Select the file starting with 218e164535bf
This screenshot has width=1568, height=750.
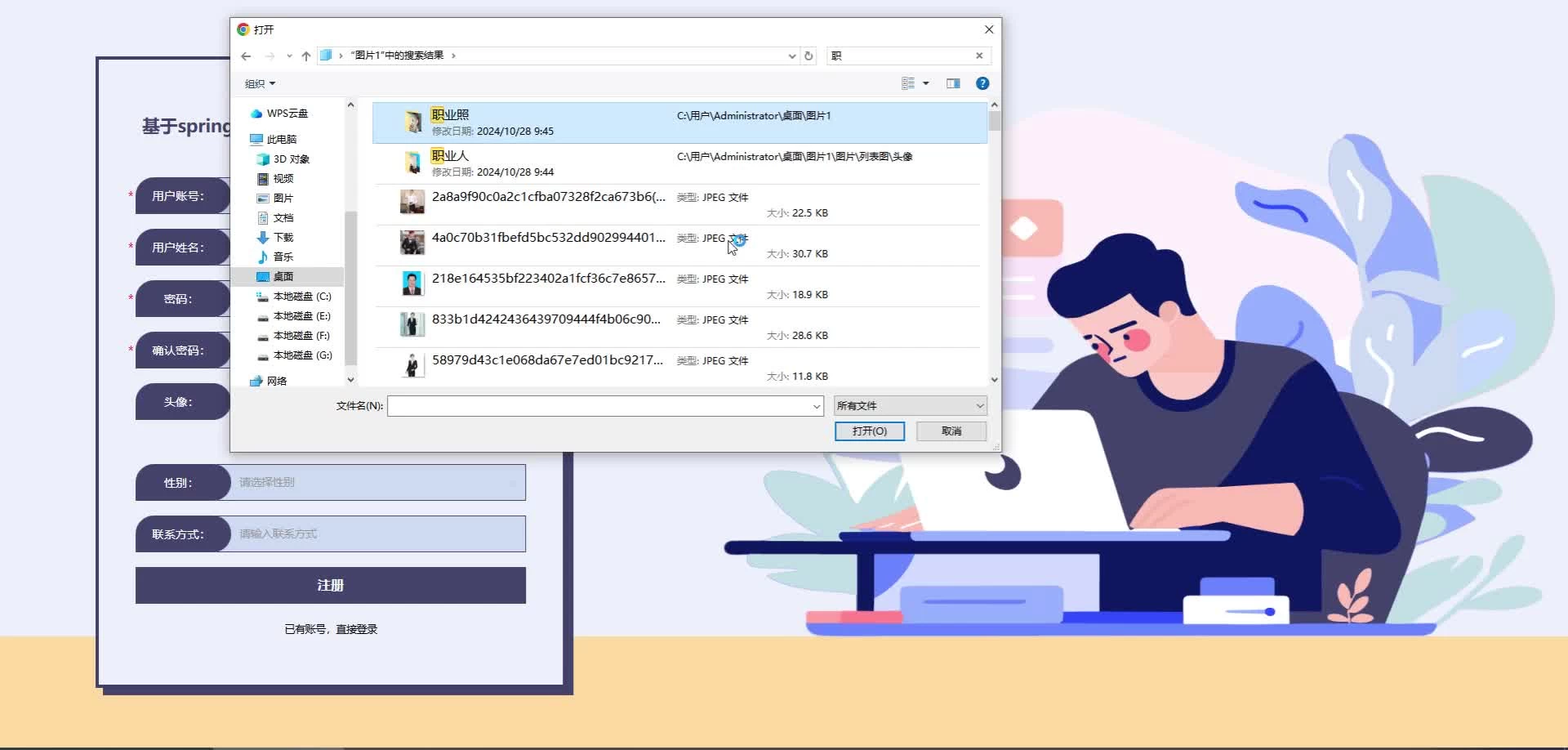679,286
